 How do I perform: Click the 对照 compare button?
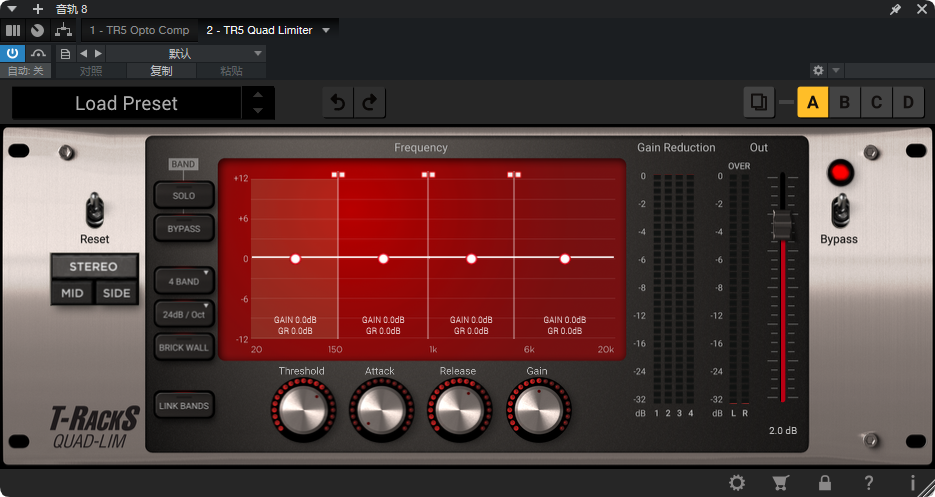91,71
